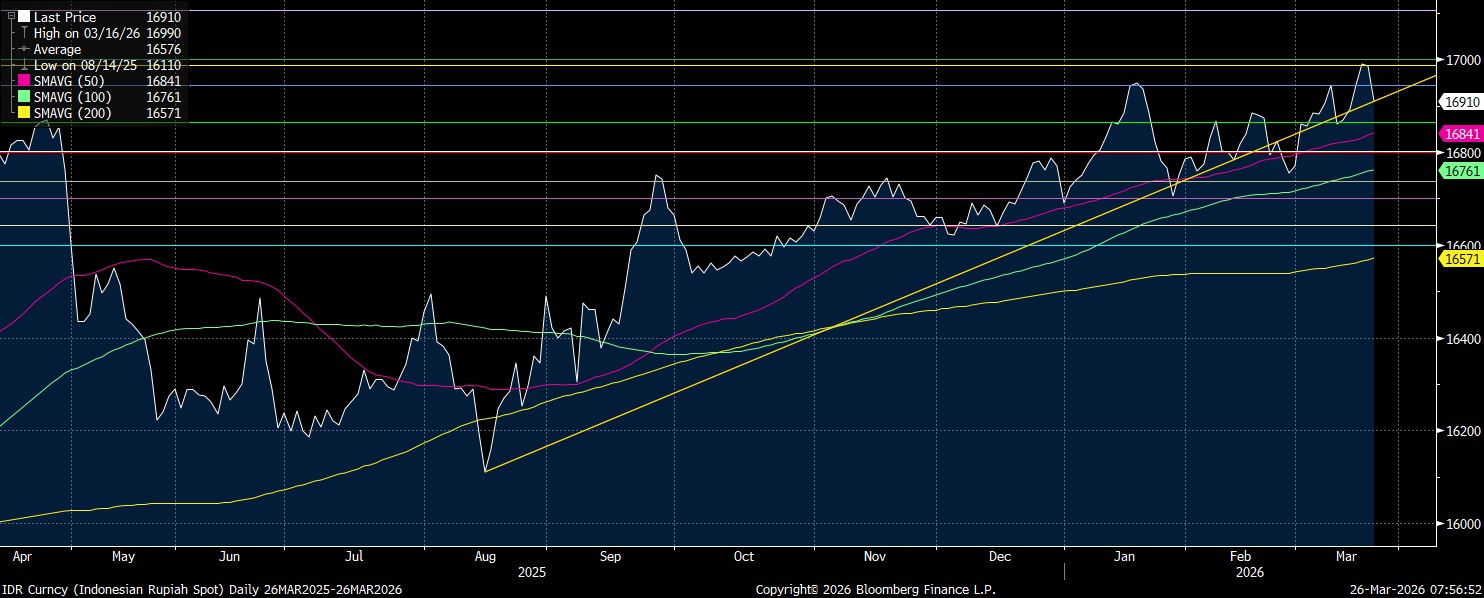1484x598 pixels.
Task: Click the 2026 year label on axis
Action: (x=1249, y=573)
